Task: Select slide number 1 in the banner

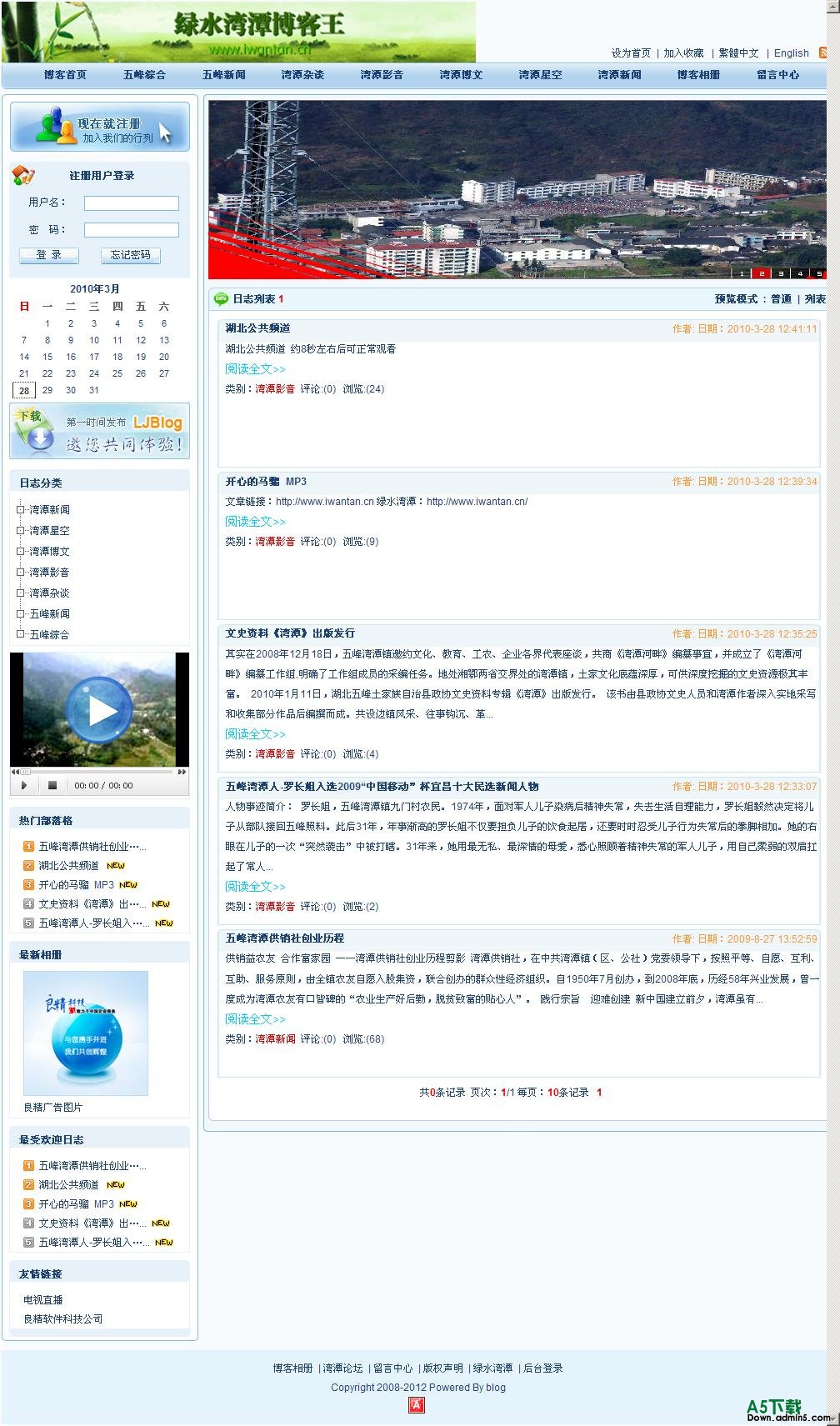Action: (742, 273)
